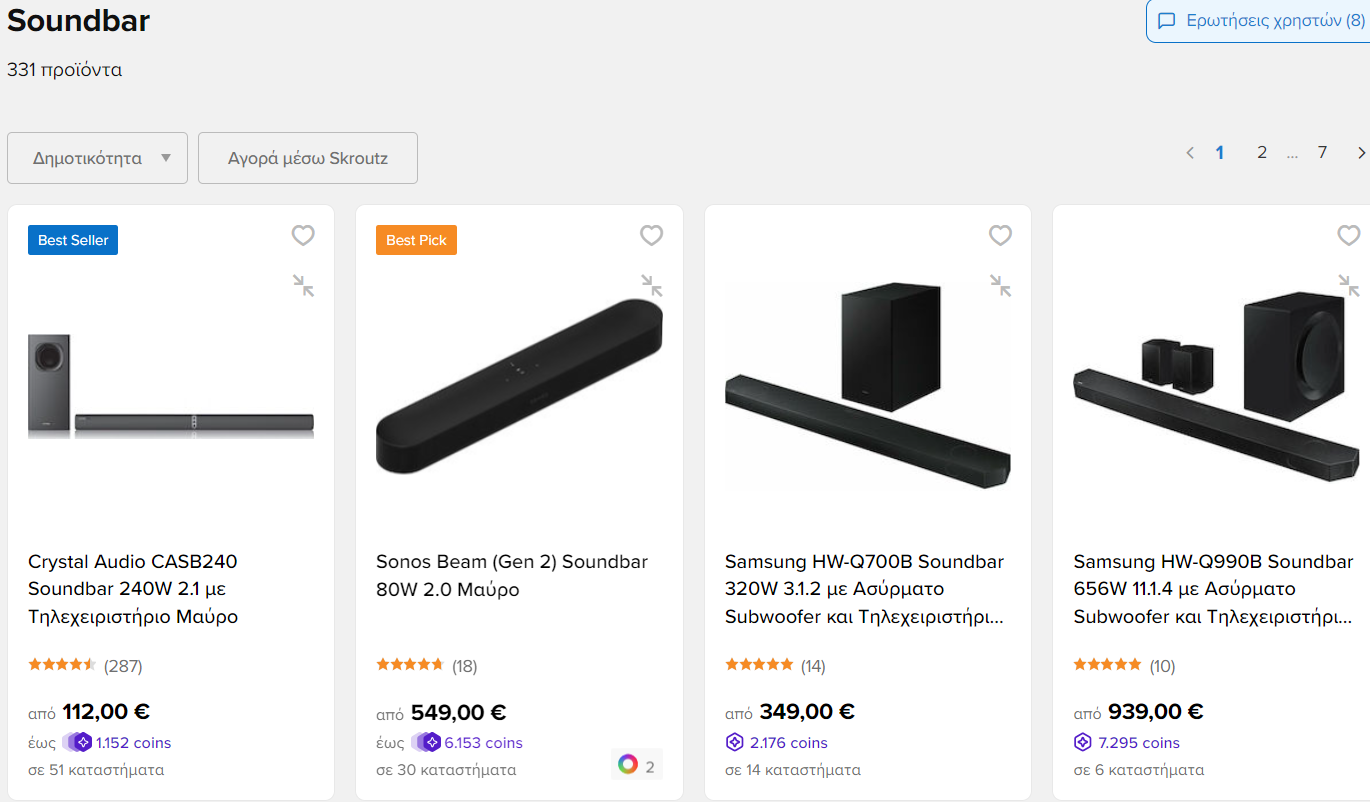Screen dimensions: 1370x802
Task: Open Crystal Audio CASB240 Soundbar title link
Action: point(133,589)
